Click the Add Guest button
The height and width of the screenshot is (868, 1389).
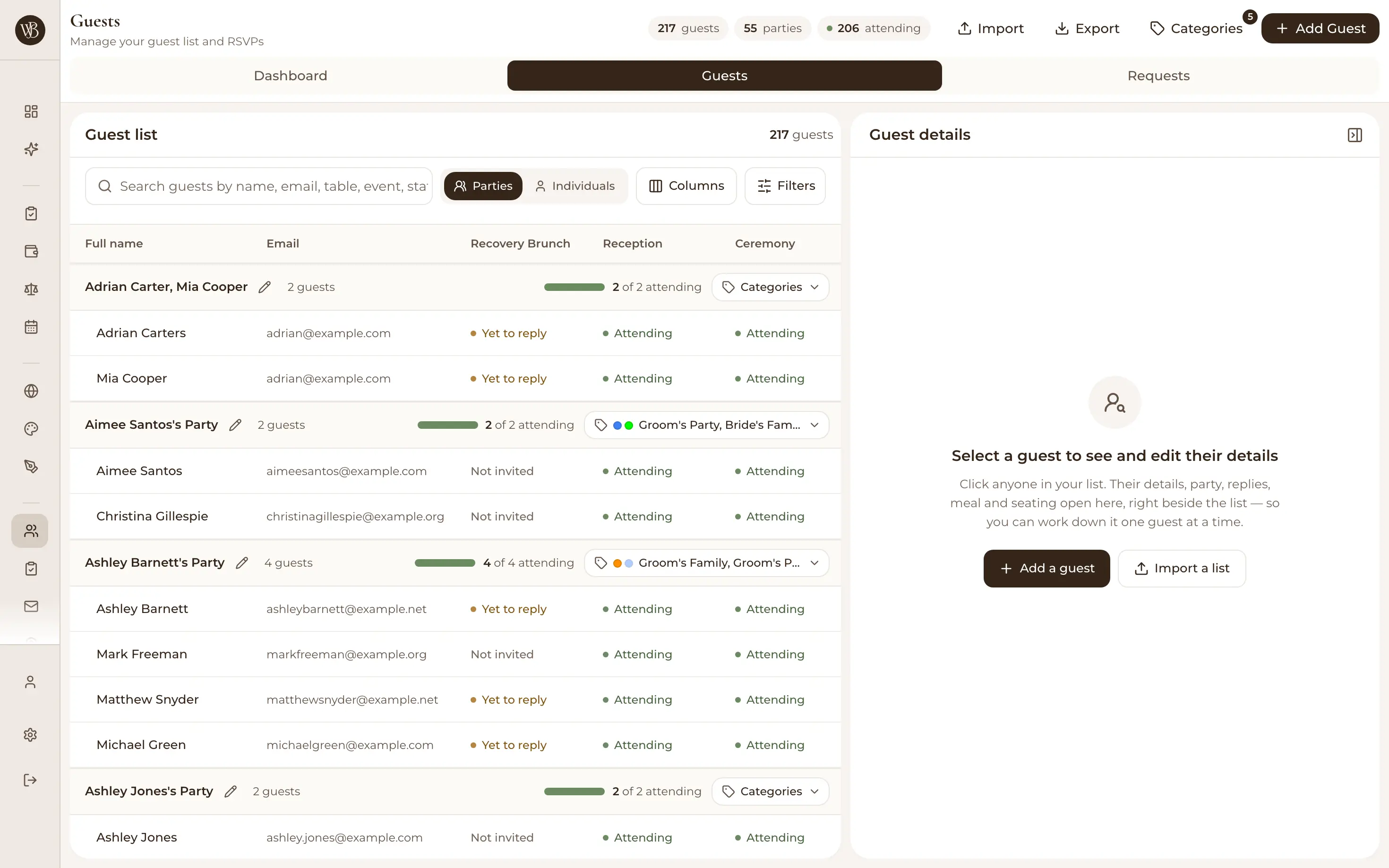[1320, 28]
